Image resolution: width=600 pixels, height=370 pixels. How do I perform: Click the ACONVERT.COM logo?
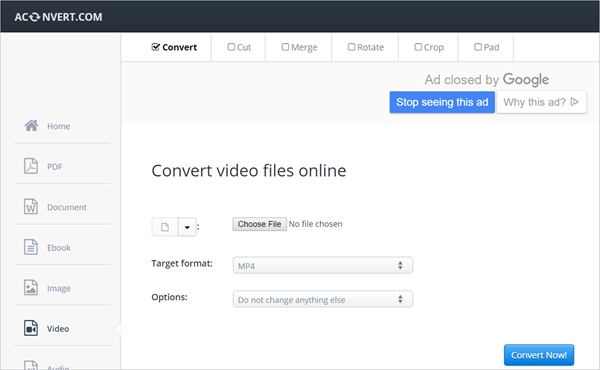tap(59, 17)
